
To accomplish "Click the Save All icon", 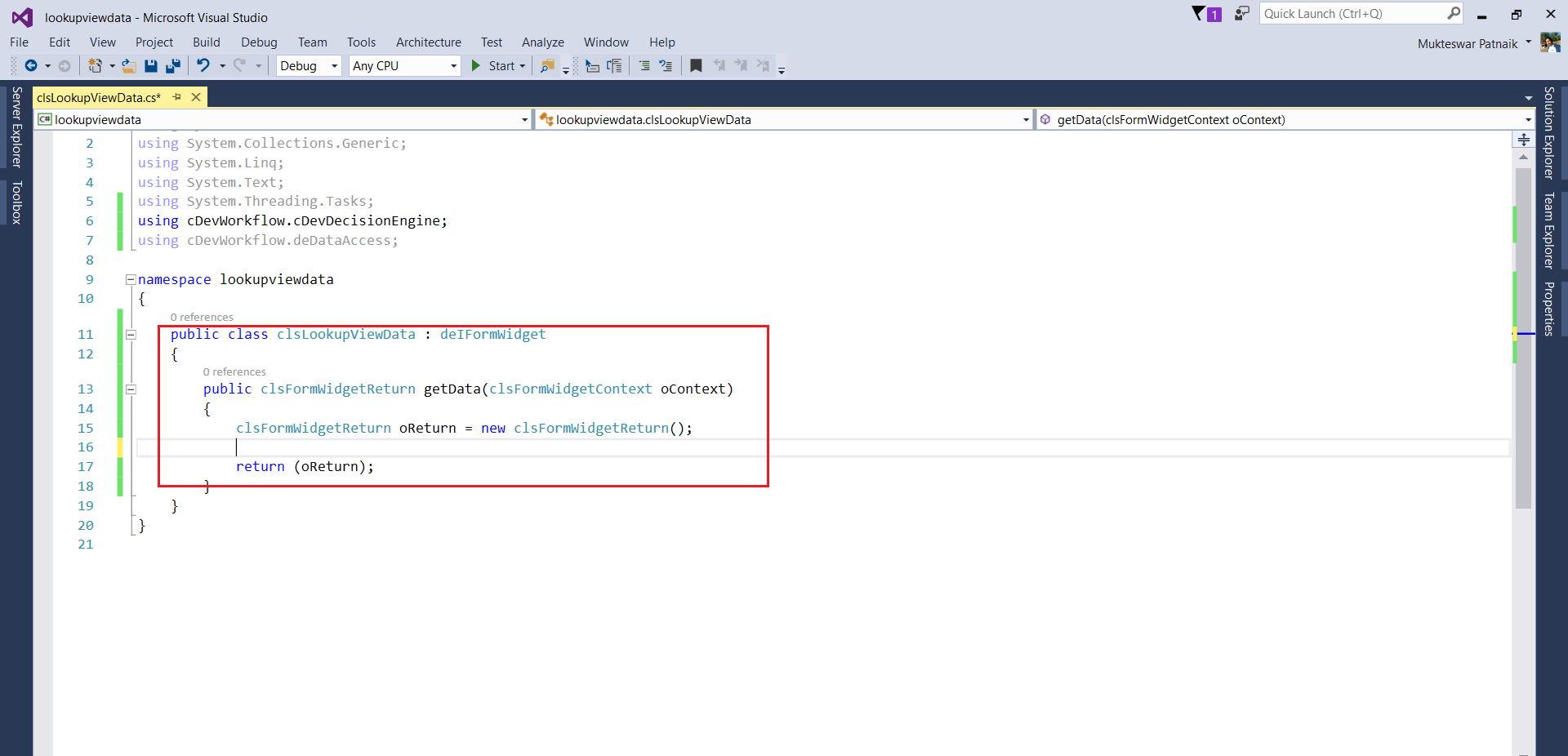I will coord(172,66).
